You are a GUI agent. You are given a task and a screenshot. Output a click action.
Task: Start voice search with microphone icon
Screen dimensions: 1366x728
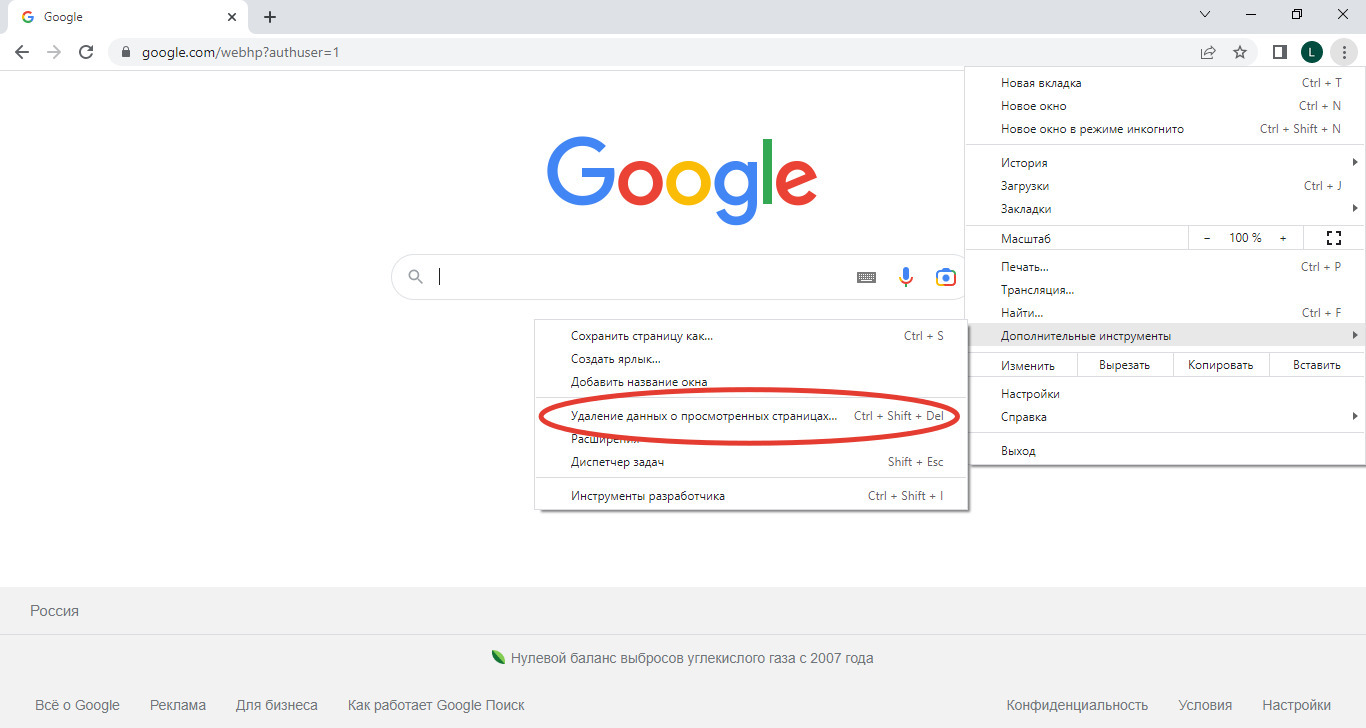tap(906, 277)
